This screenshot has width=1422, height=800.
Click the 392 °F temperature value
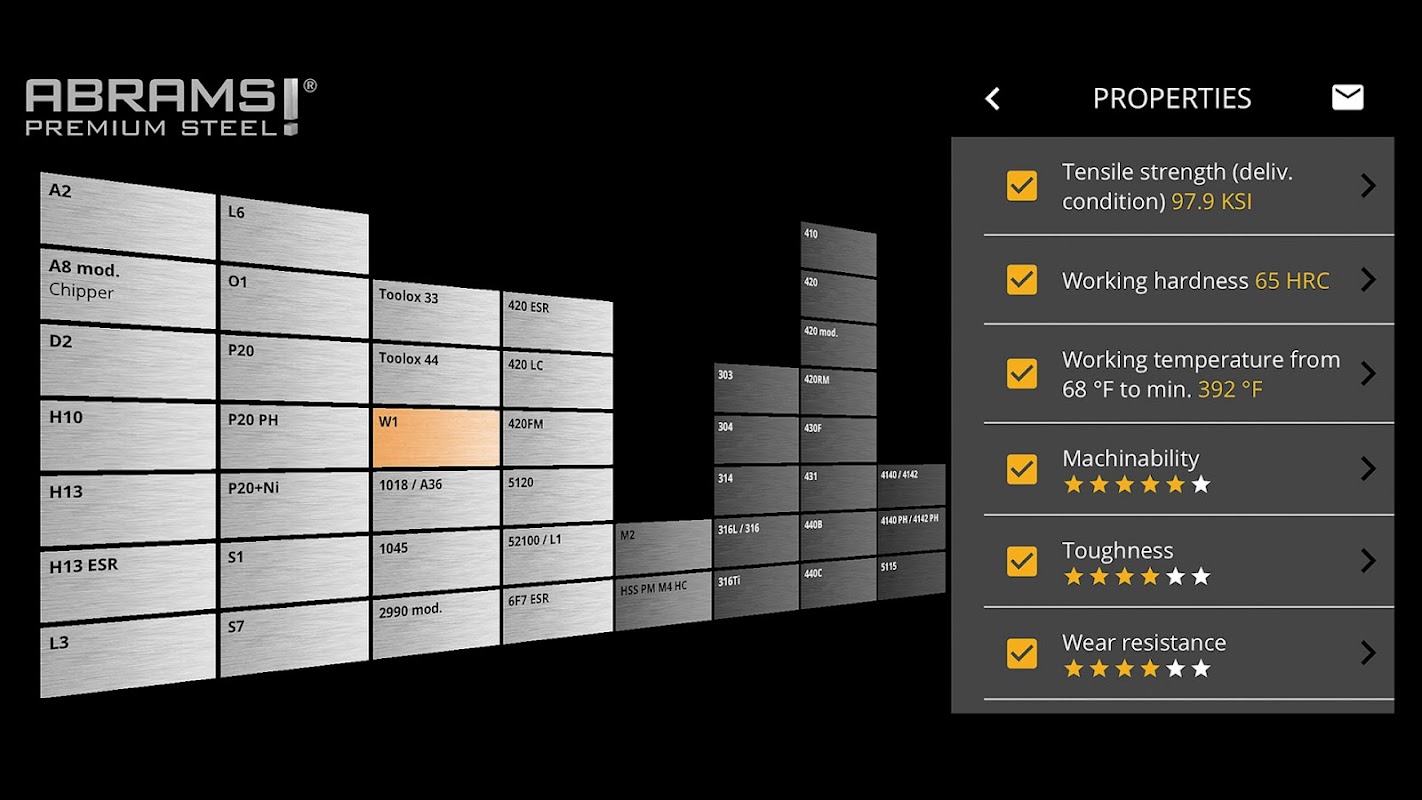coord(1231,389)
